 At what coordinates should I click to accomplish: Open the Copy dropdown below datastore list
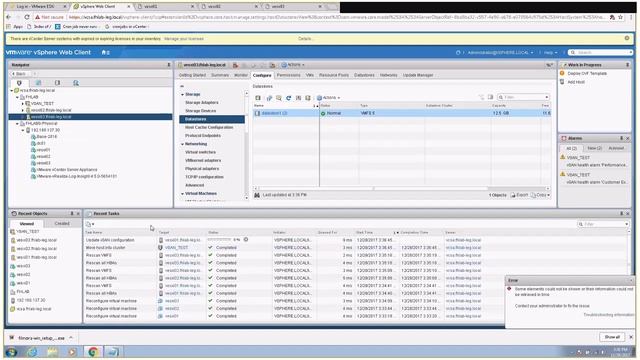[x=540, y=195]
